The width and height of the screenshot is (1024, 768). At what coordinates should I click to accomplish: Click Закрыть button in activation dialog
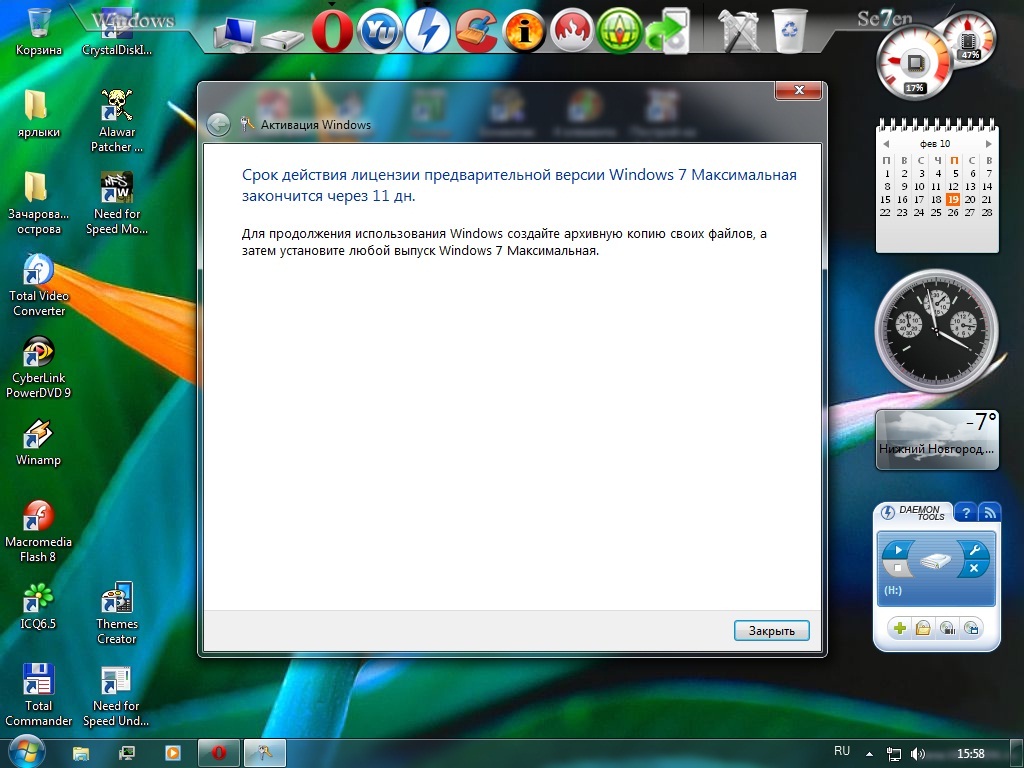[x=771, y=630]
